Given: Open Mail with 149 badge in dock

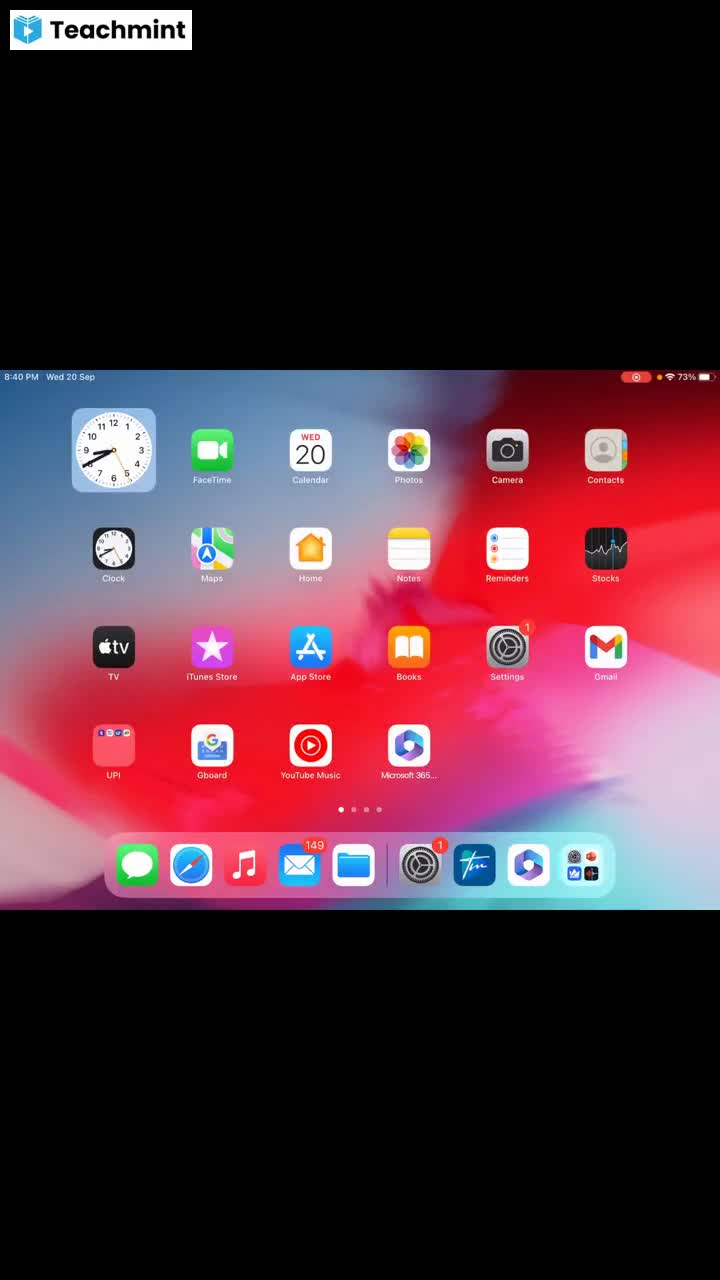Looking at the screenshot, I should [299, 865].
